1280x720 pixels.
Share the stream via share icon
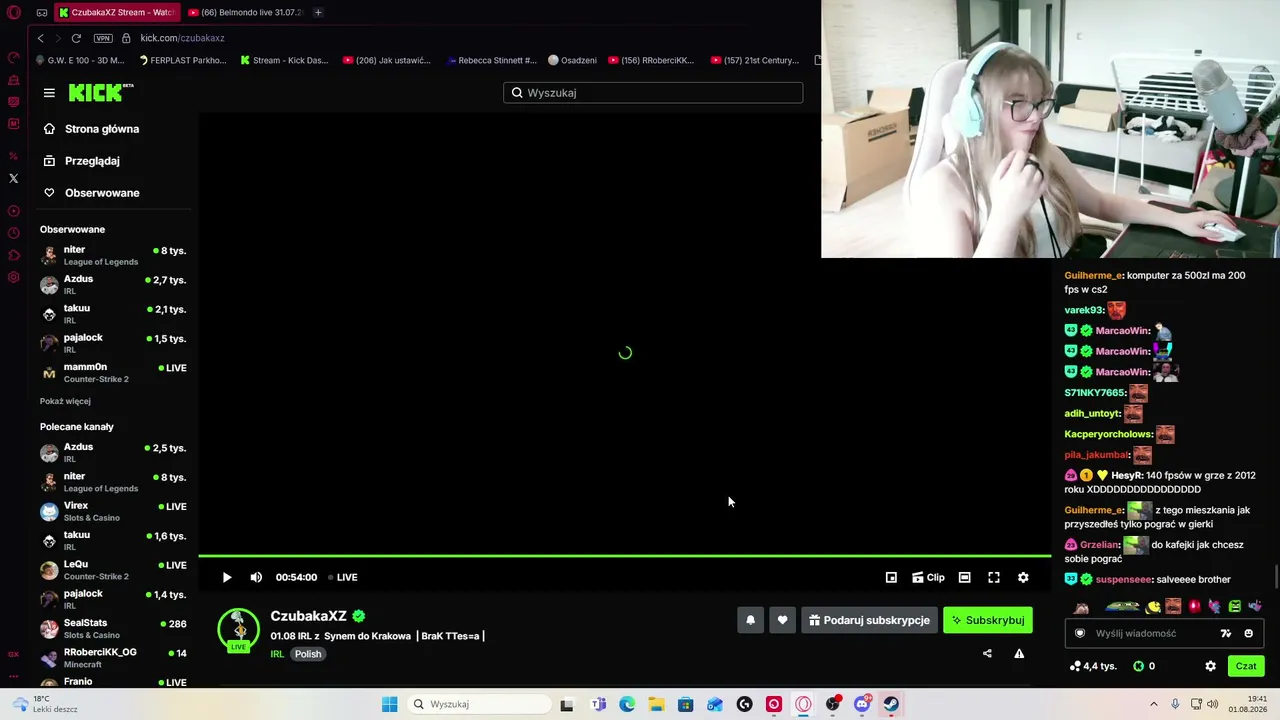987,654
